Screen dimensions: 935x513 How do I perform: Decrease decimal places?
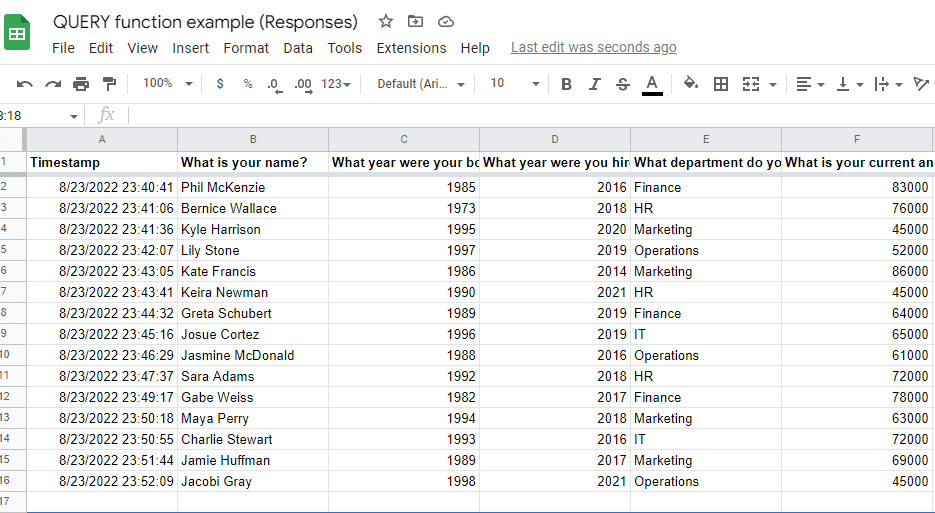275,85
